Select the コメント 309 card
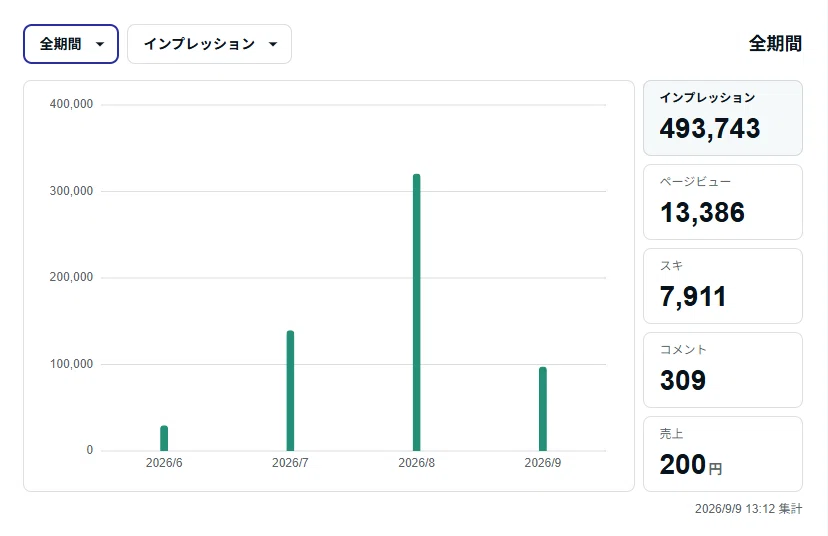The image size is (828, 536). click(722, 370)
